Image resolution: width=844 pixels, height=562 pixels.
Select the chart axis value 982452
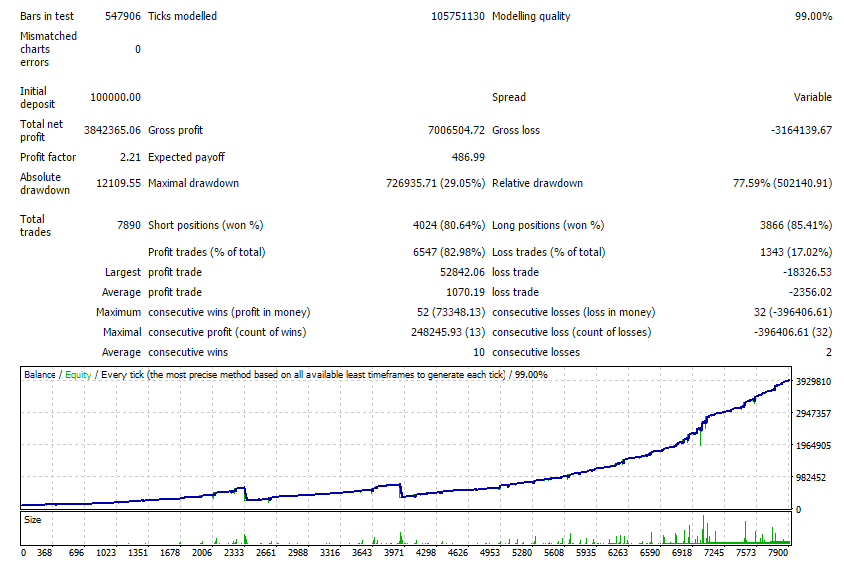tap(811, 477)
